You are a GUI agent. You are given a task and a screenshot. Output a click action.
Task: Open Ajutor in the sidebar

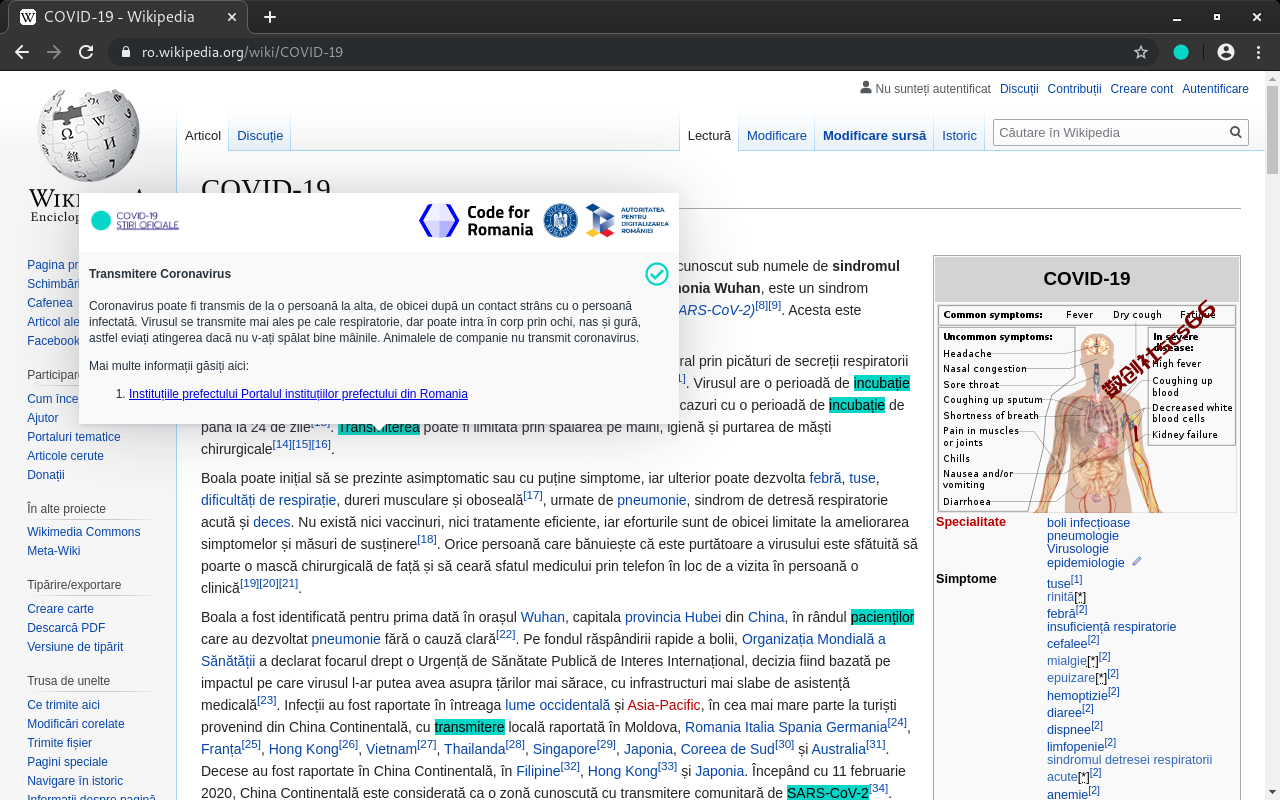pyautogui.click(x=43, y=418)
